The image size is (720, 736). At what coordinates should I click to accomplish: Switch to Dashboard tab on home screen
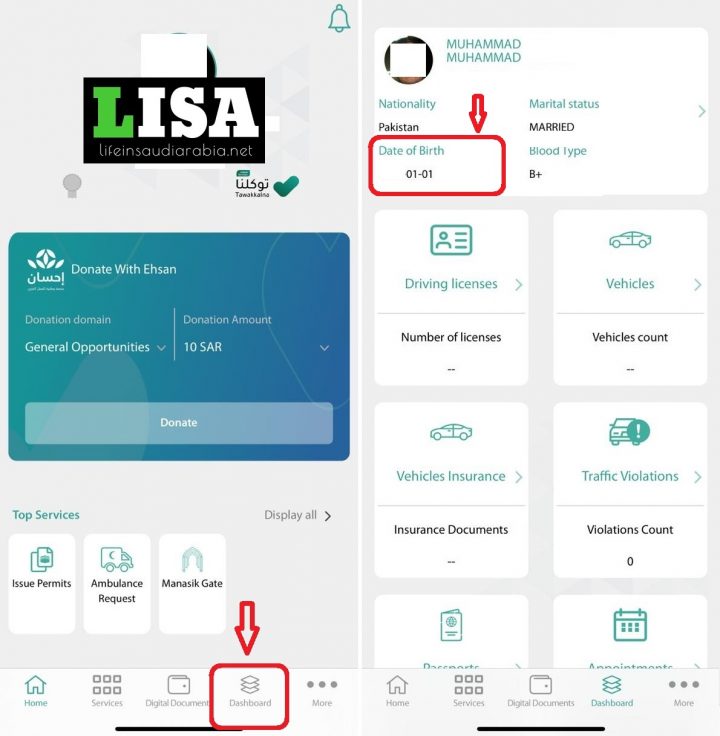[x=250, y=691]
